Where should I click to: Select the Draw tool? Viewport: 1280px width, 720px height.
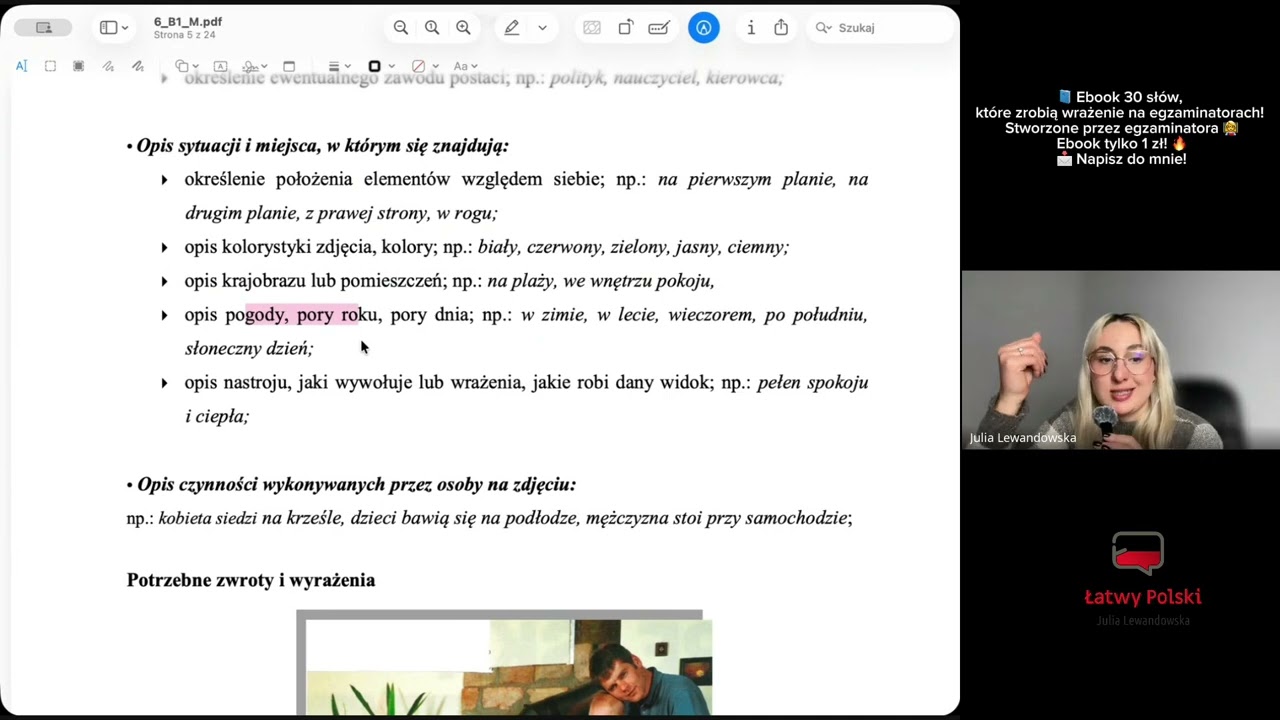point(138,66)
